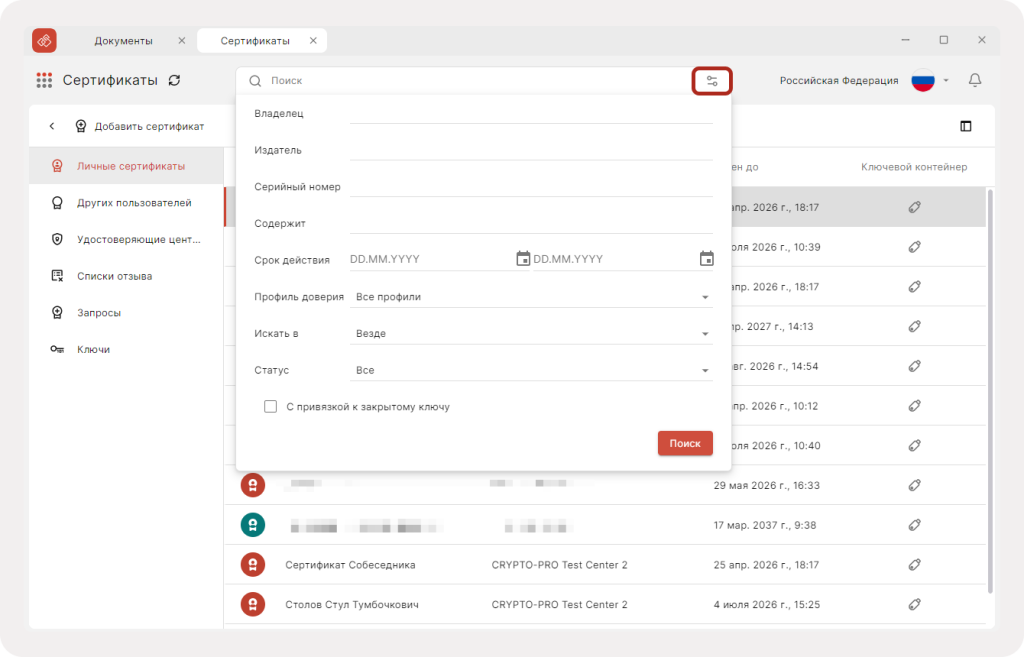Click key icon in 10:12 row
The height and width of the screenshot is (657, 1024).
point(914,406)
